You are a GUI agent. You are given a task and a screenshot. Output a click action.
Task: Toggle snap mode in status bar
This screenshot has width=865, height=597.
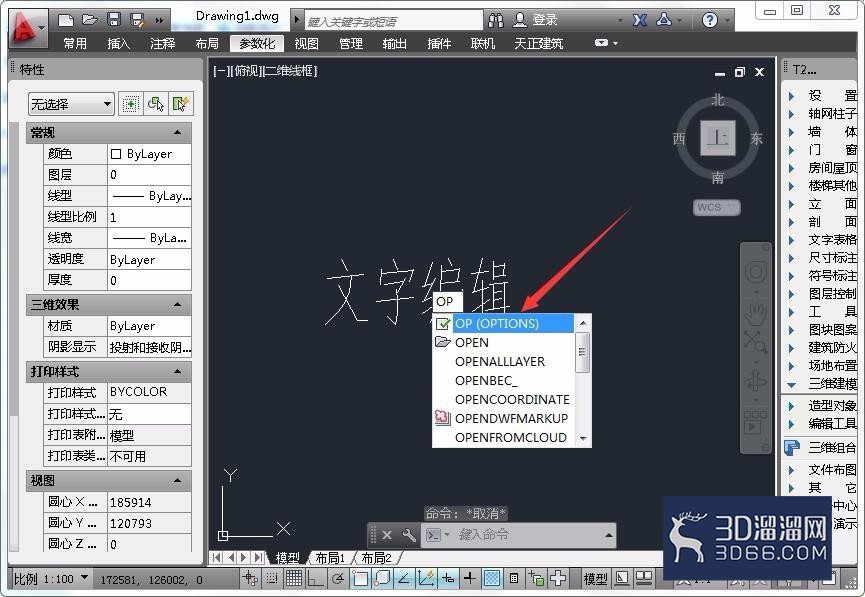pos(271,578)
